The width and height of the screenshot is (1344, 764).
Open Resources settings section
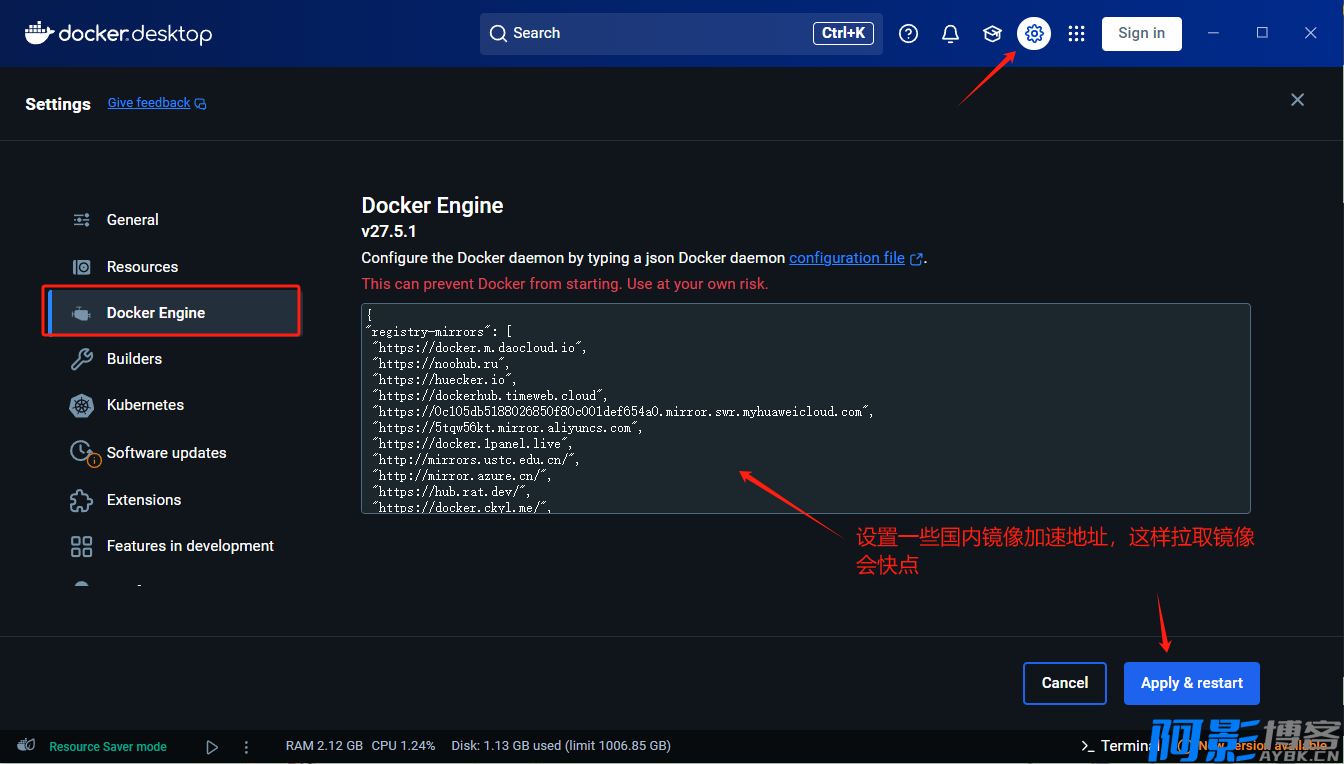click(x=142, y=267)
